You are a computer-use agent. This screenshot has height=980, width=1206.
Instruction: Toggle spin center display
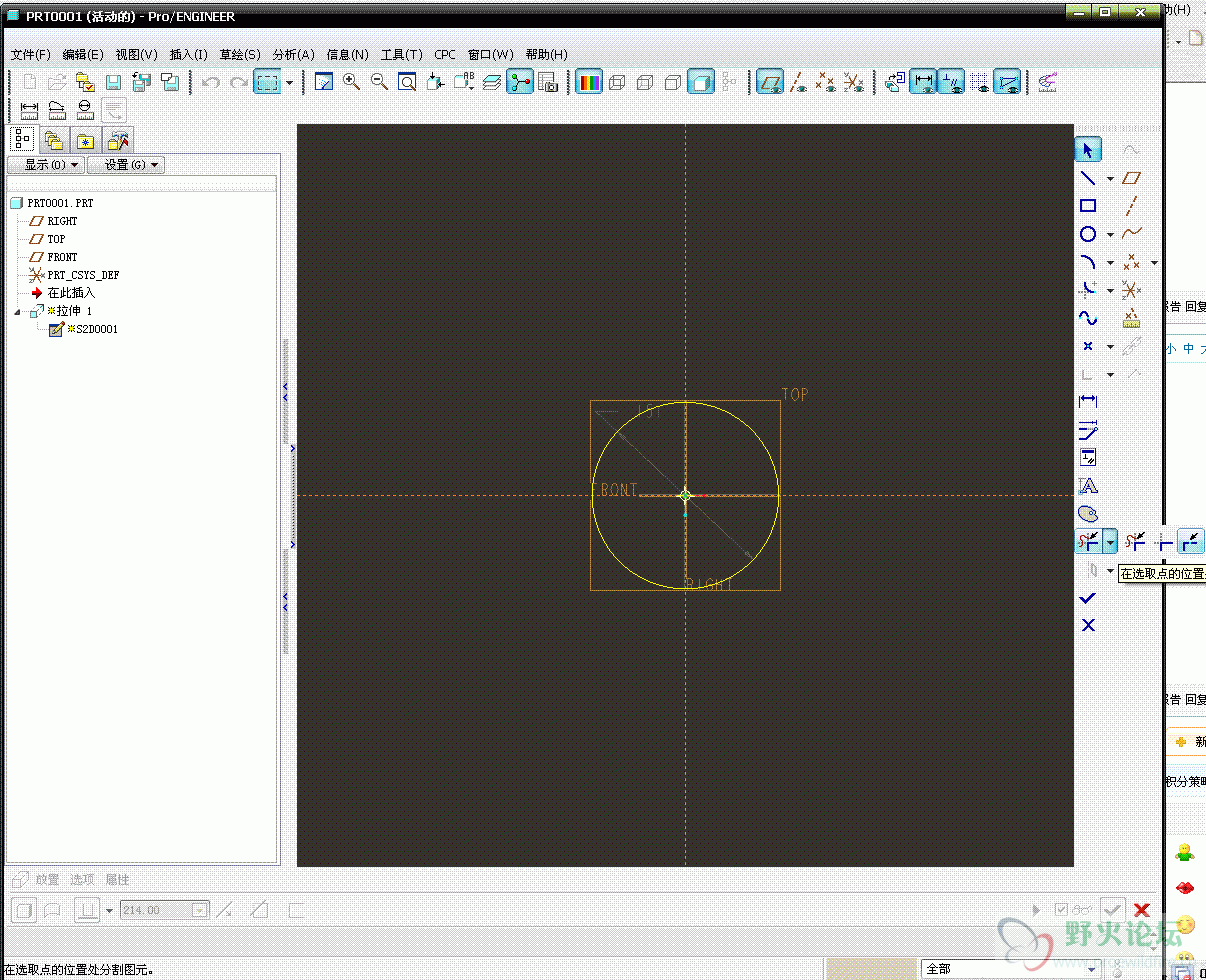[520, 83]
